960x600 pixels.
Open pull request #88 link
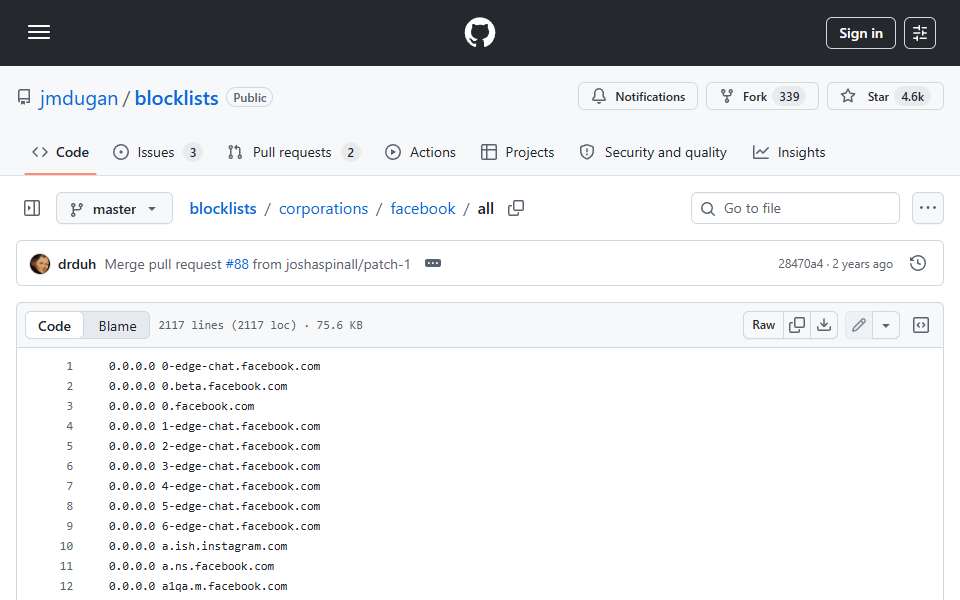coord(237,264)
